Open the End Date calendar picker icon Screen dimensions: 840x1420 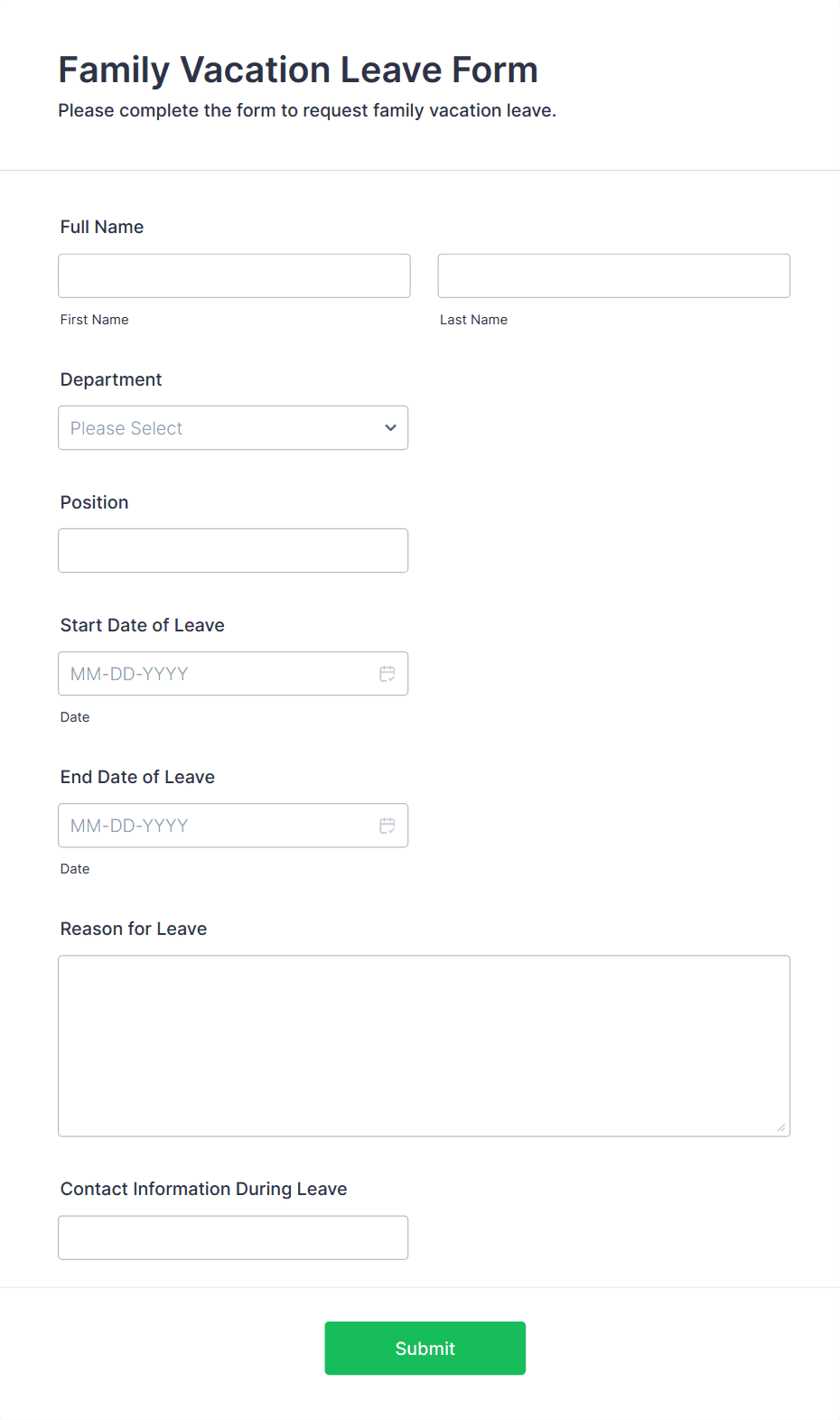click(x=387, y=826)
